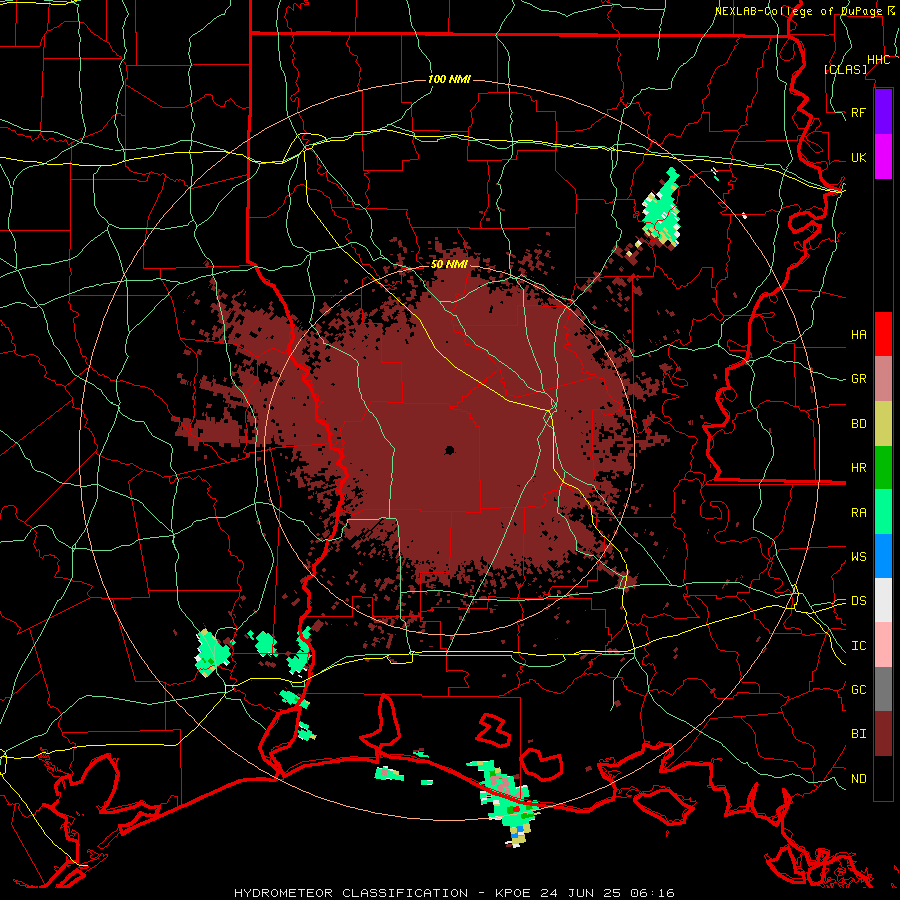Click the BD yellow legend swatch
The height and width of the screenshot is (900, 900).
[883, 424]
